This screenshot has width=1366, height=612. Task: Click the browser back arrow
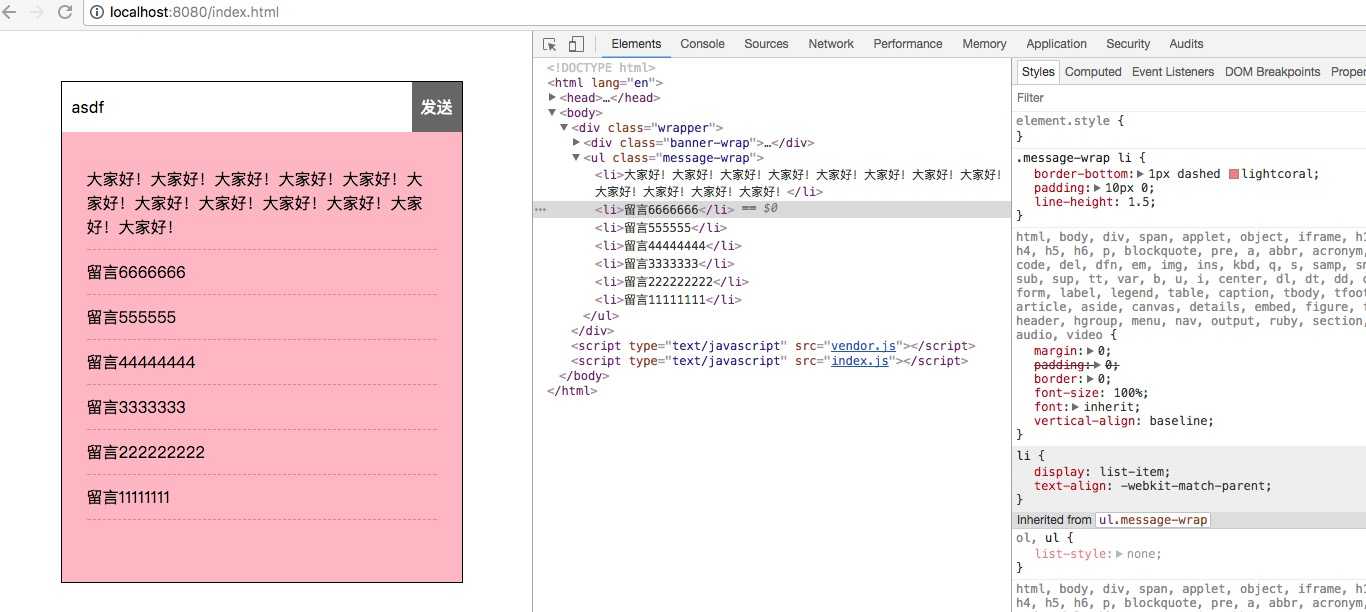(x=11, y=13)
